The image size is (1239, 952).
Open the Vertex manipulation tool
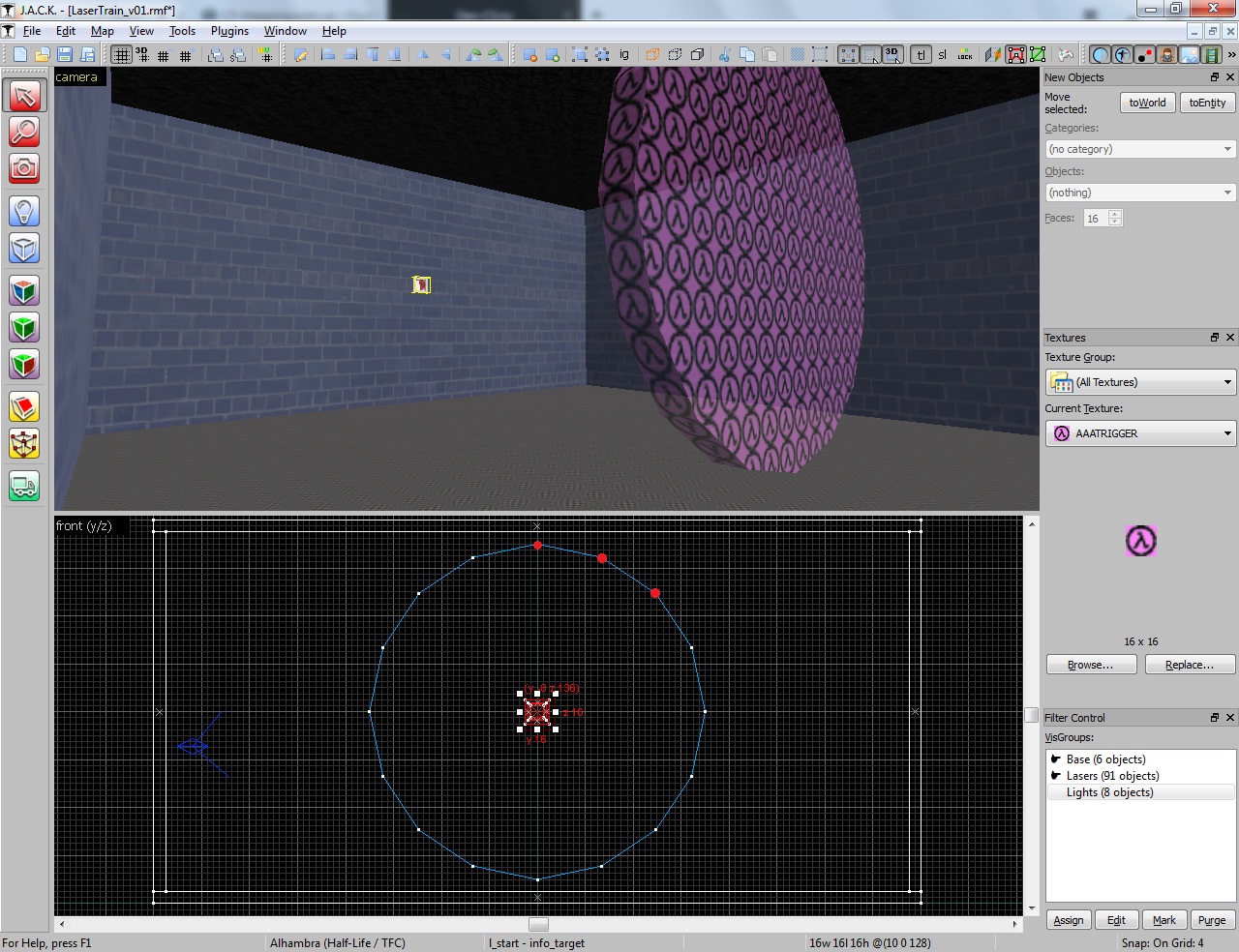click(24, 444)
